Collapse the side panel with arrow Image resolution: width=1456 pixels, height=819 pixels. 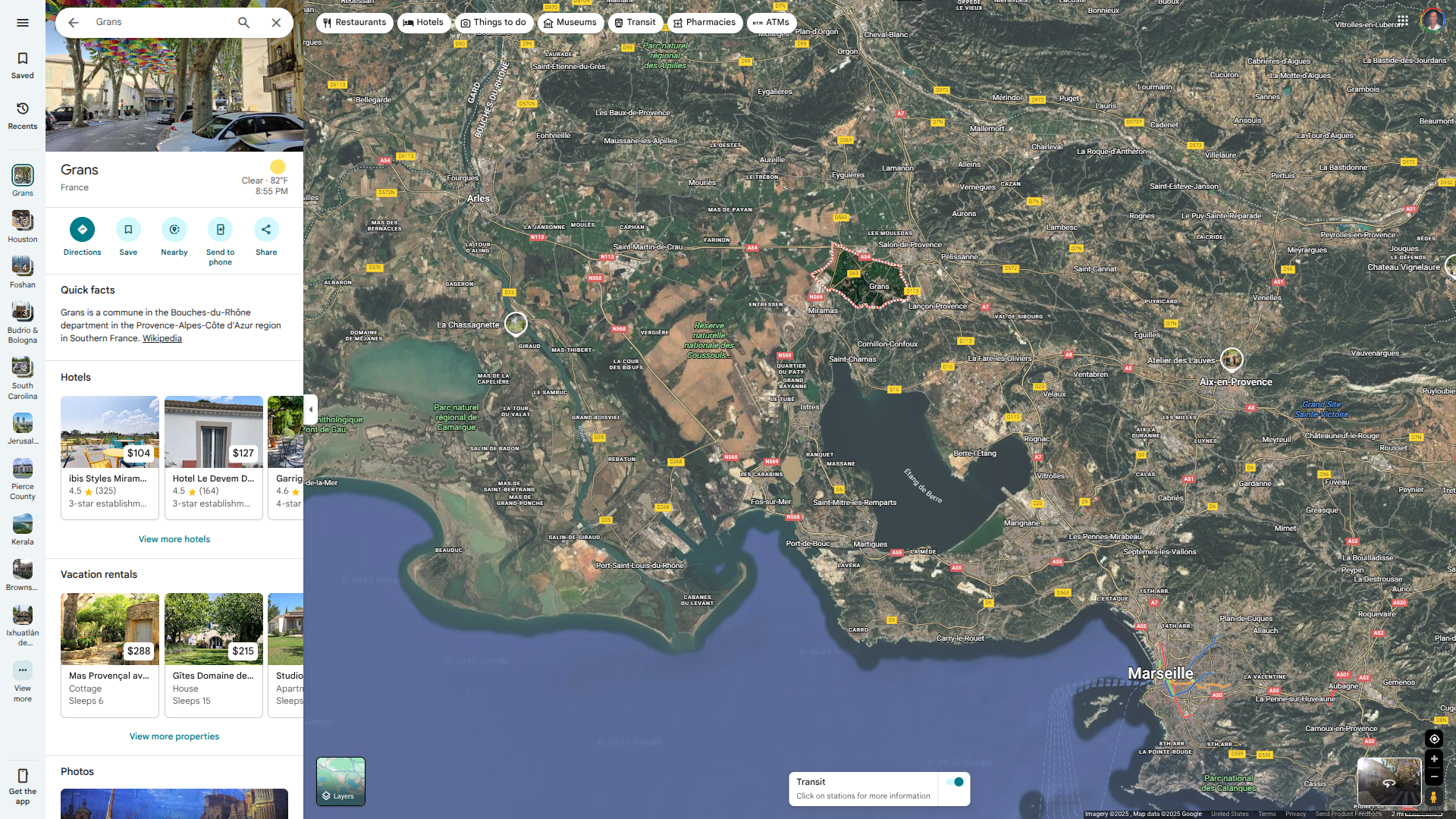tap(310, 409)
